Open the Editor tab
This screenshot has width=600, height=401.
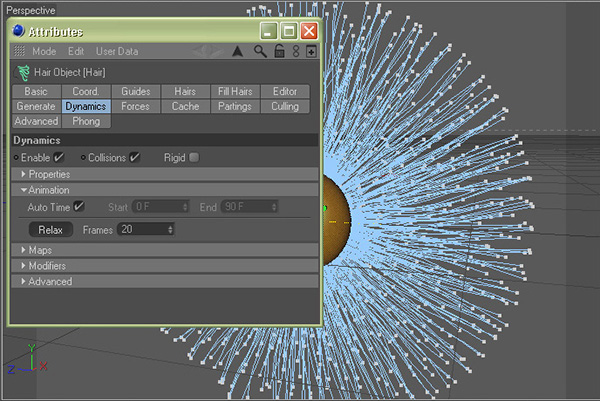285,91
